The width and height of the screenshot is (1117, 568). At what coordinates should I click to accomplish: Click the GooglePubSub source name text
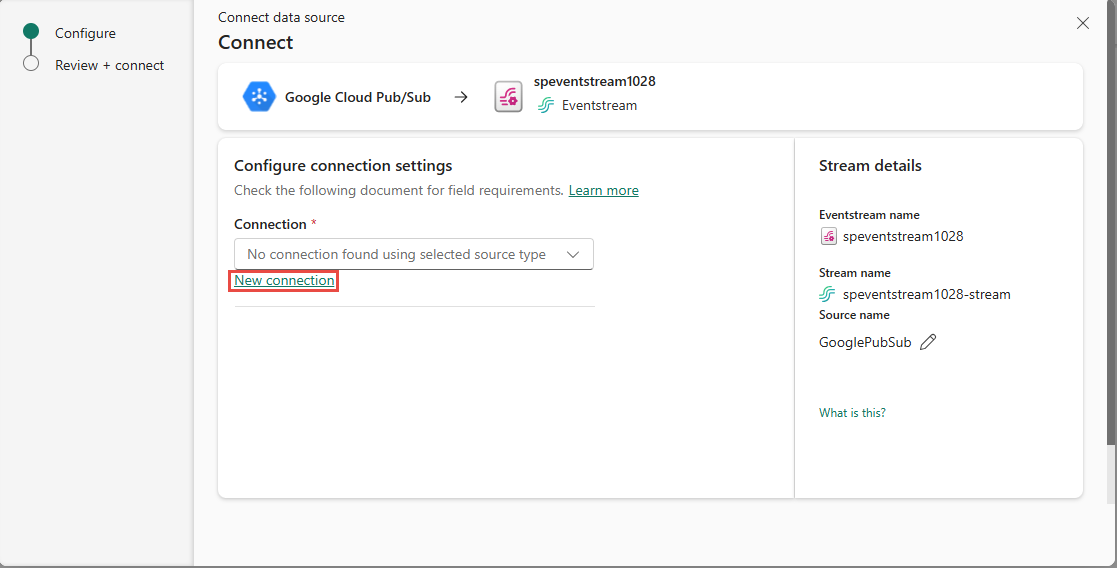coord(865,342)
